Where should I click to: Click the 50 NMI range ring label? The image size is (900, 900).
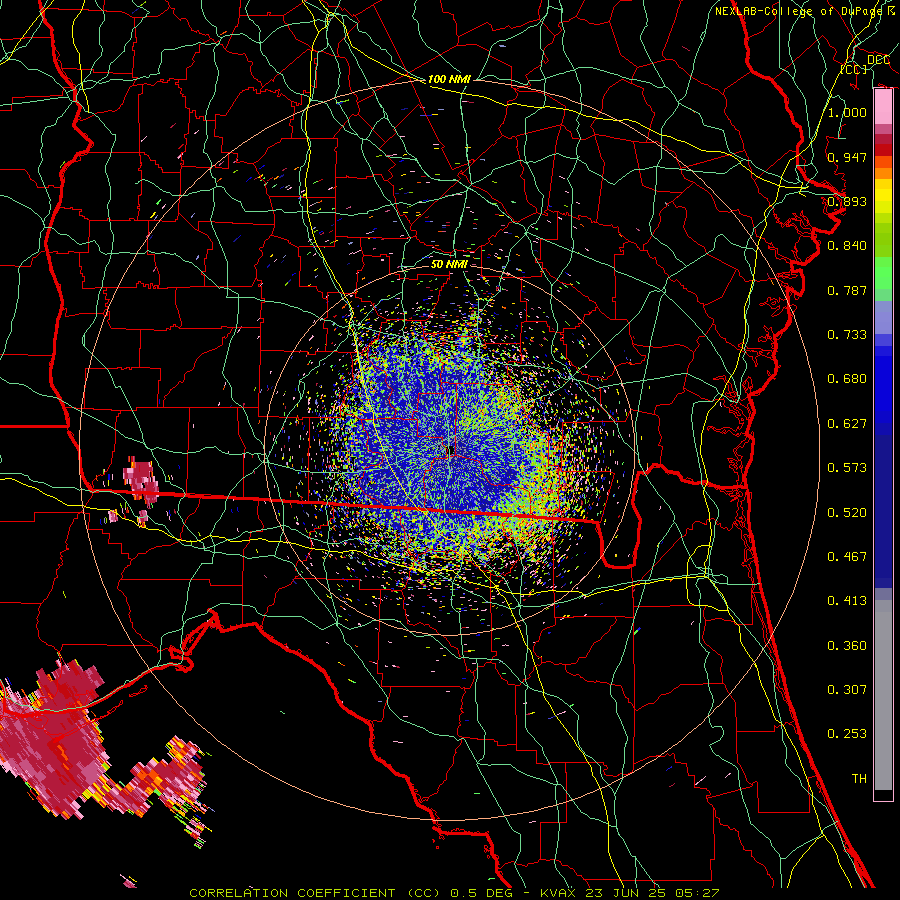click(x=449, y=264)
